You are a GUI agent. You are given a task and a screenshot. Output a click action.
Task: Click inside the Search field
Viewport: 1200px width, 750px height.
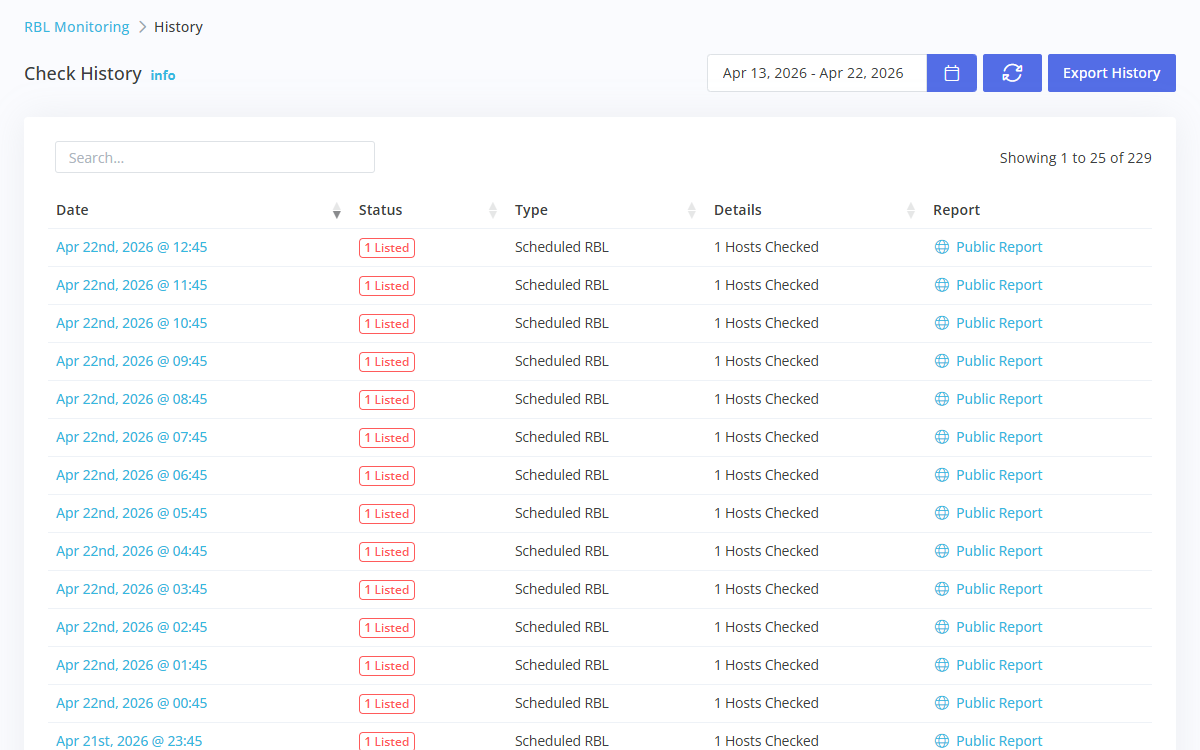coord(215,157)
